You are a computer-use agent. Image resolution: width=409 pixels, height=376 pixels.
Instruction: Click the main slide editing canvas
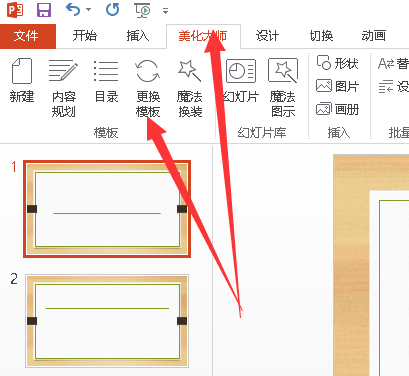tap(371, 265)
